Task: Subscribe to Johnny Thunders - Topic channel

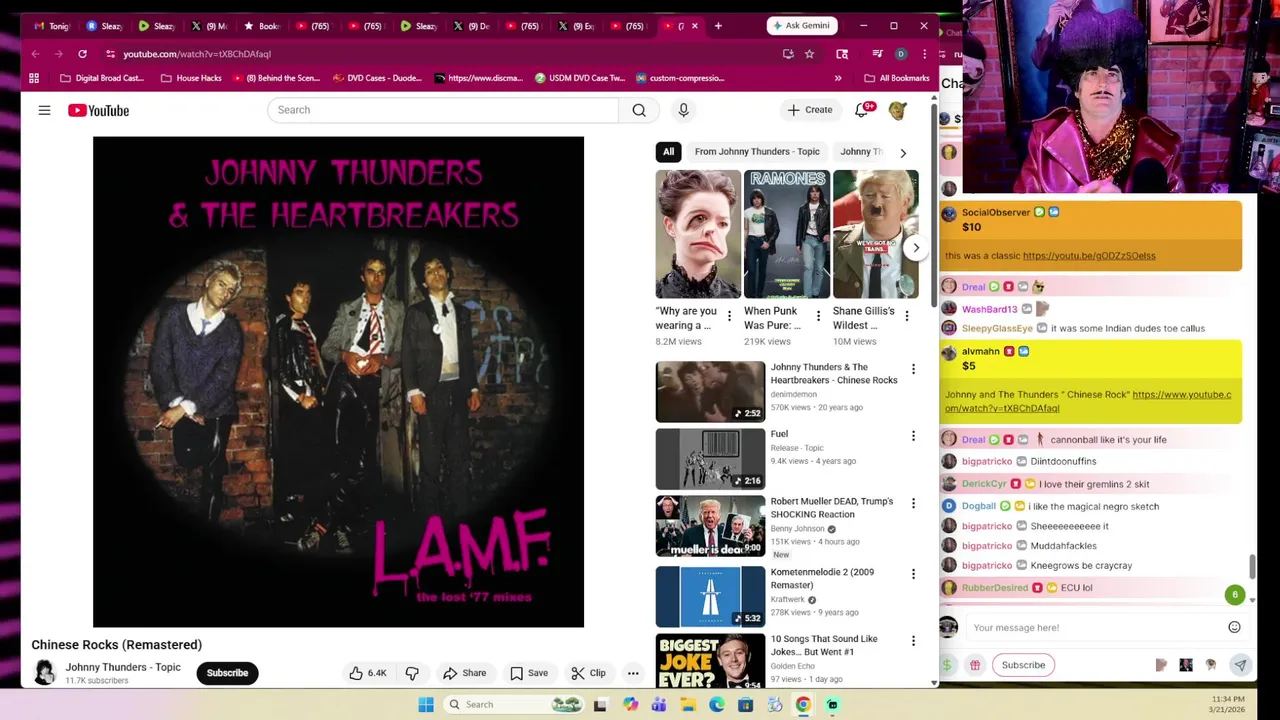Action: click(x=227, y=673)
